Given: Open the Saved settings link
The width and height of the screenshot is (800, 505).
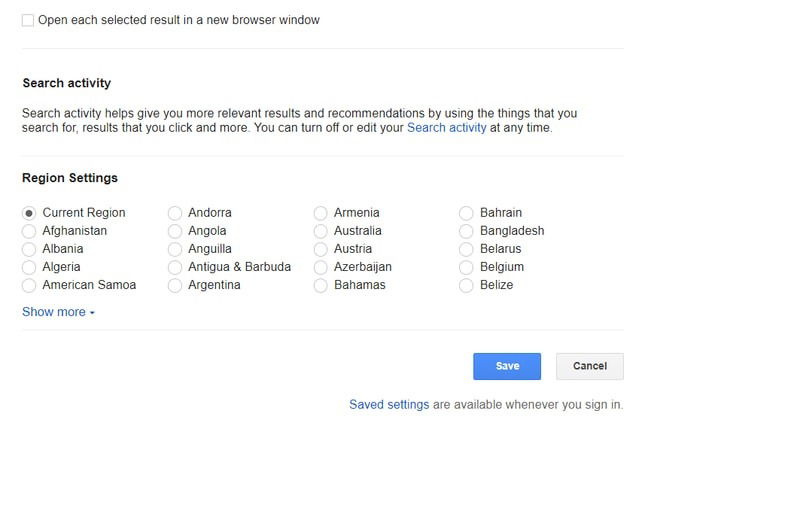Looking at the screenshot, I should (389, 405).
